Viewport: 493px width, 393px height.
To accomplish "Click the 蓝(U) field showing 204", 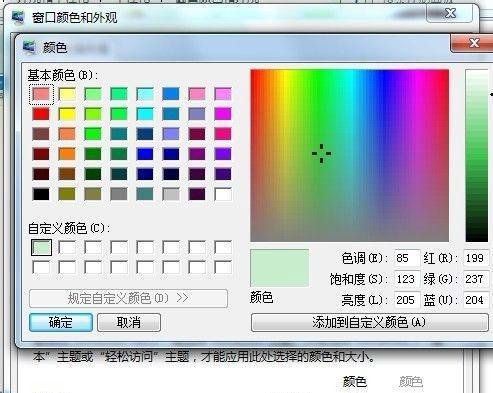I will coord(476,300).
